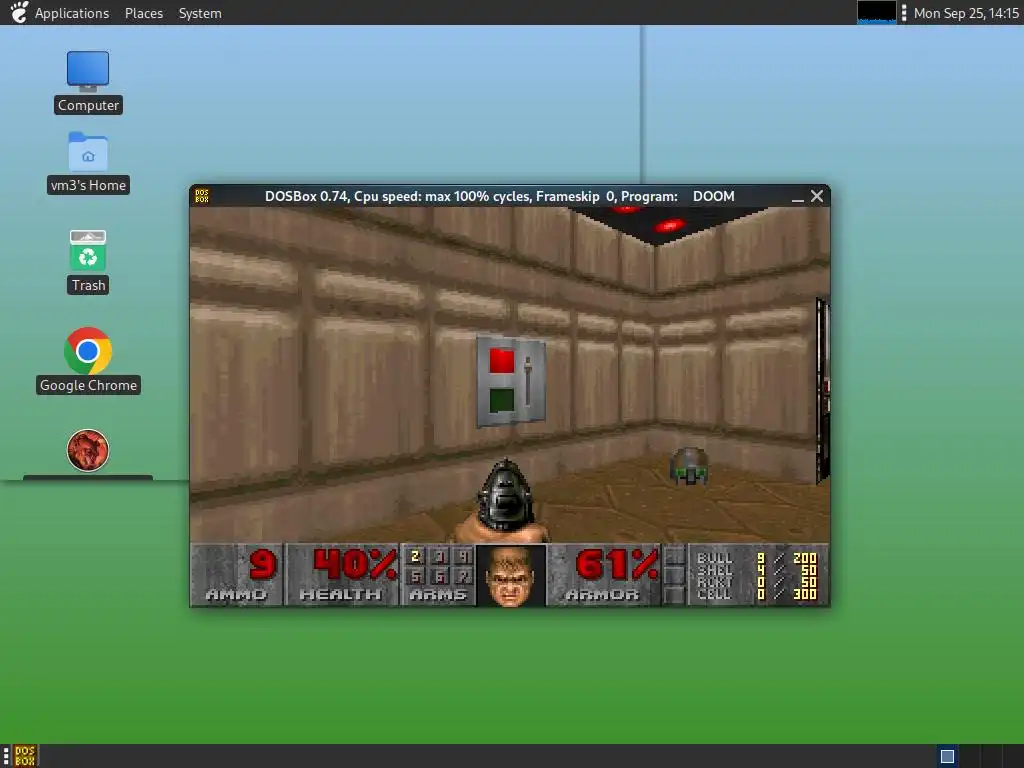The image size is (1024, 768).
Task: Open the Places menu
Action: tap(144, 13)
